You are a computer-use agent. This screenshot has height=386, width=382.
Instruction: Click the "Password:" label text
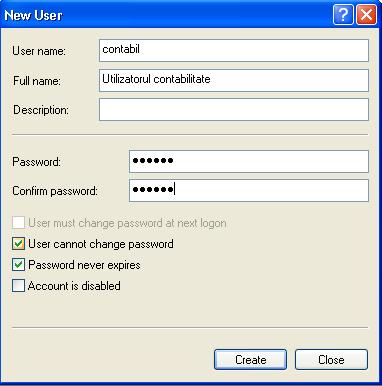click(x=37, y=162)
